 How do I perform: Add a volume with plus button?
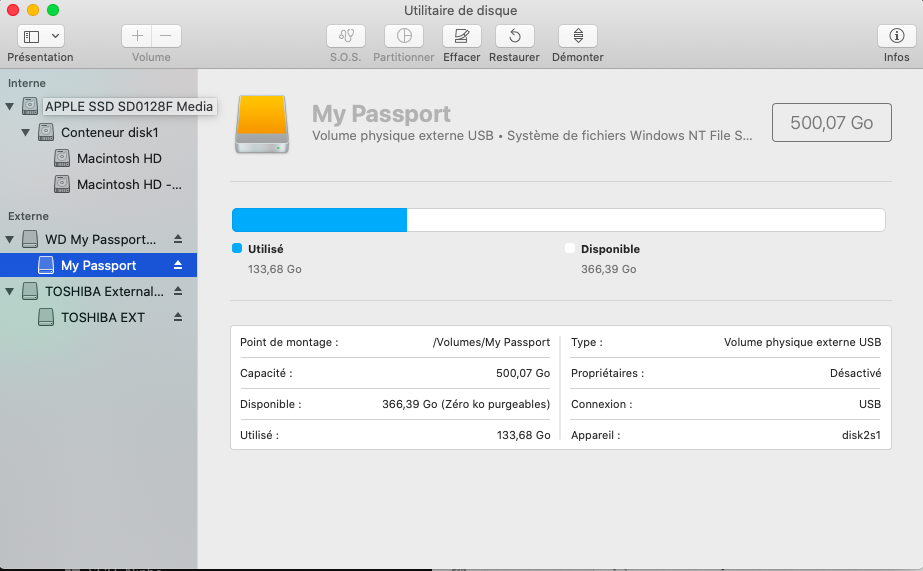coord(138,36)
